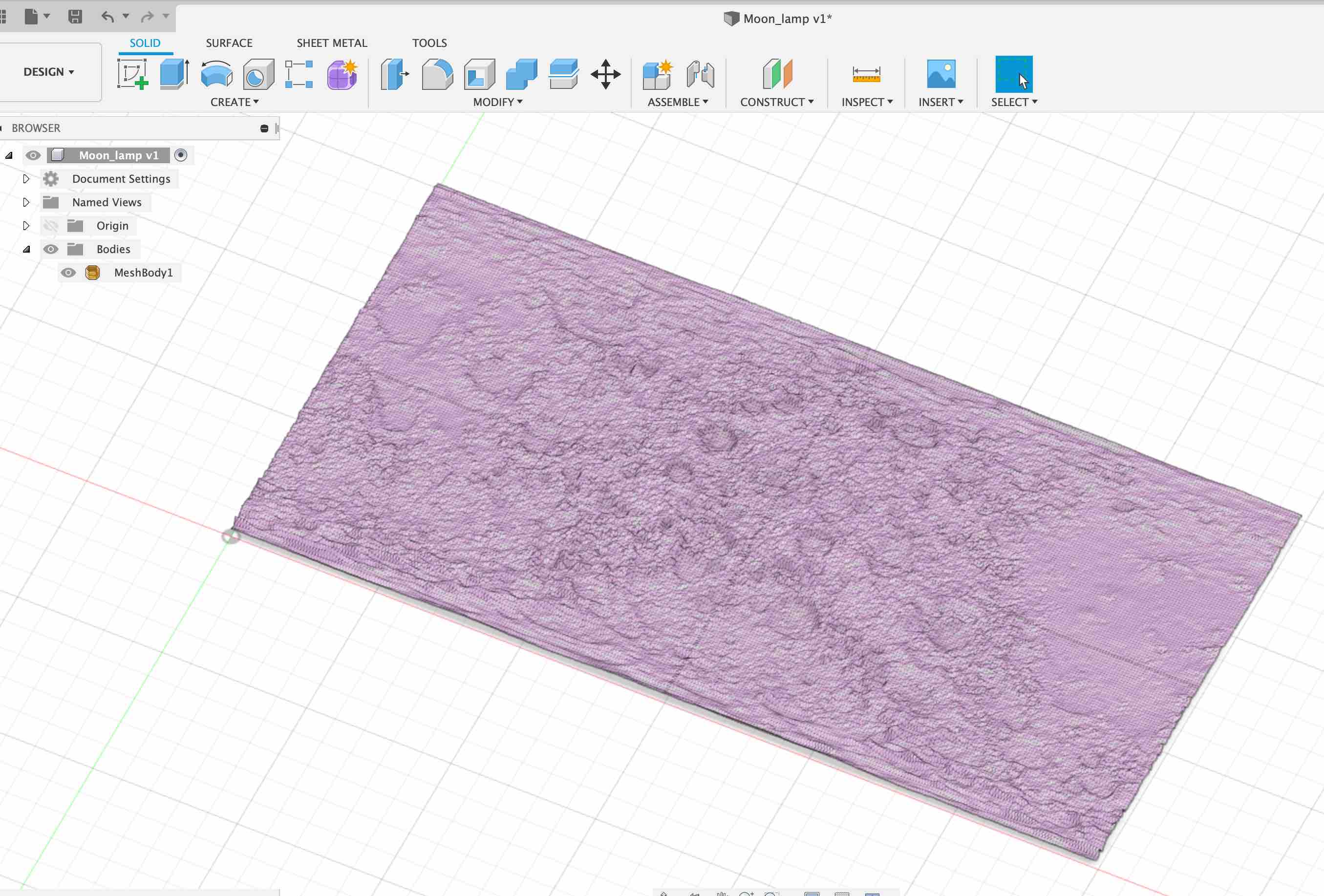1324x896 pixels.
Task: Select the Hole tool
Action: pyautogui.click(x=258, y=74)
